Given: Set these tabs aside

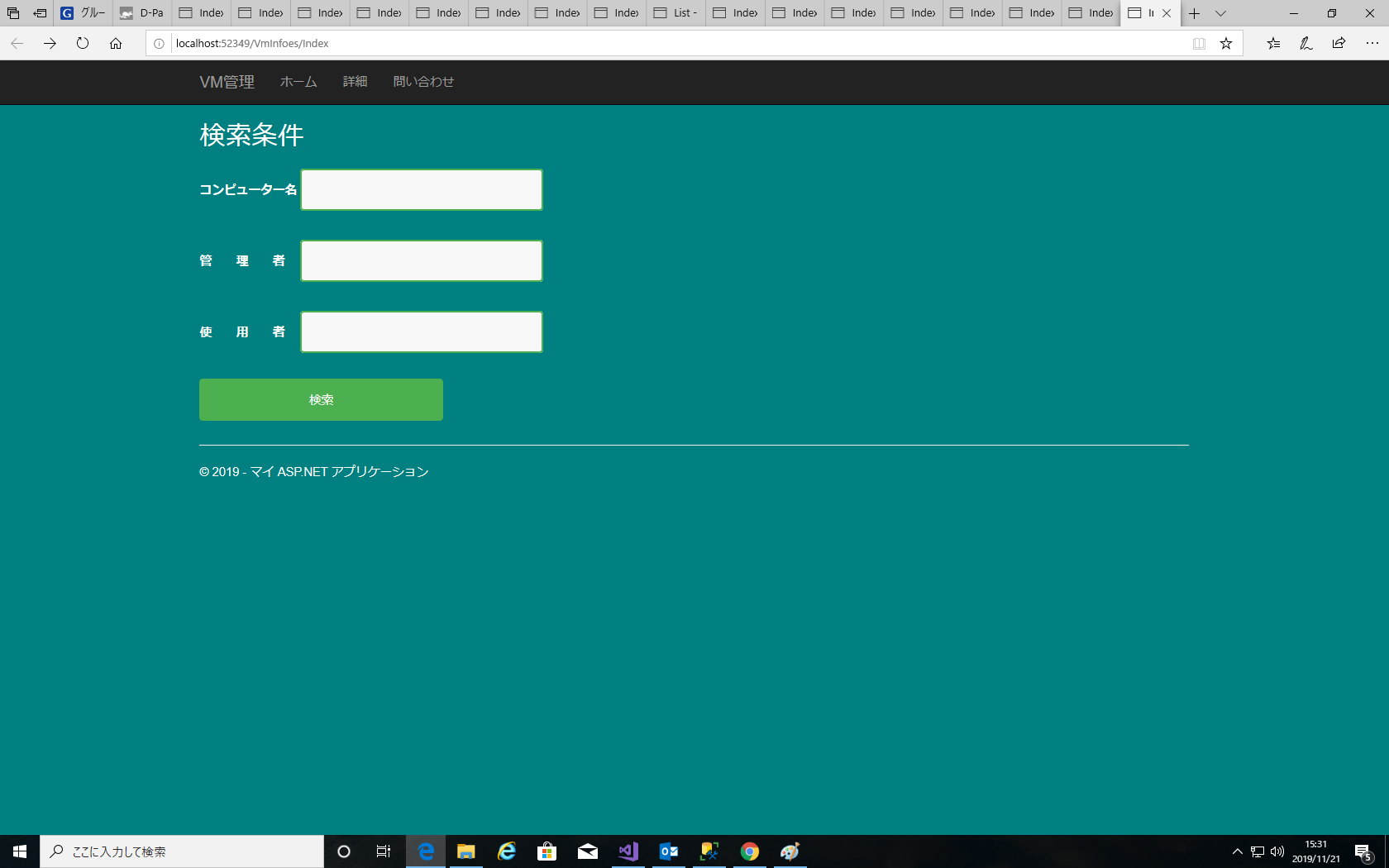Looking at the screenshot, I should pyautogui.click(x=40, y=13).
